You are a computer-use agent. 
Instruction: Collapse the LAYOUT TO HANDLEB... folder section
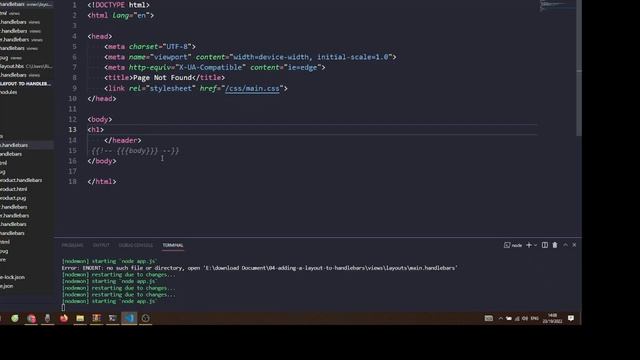26,84
